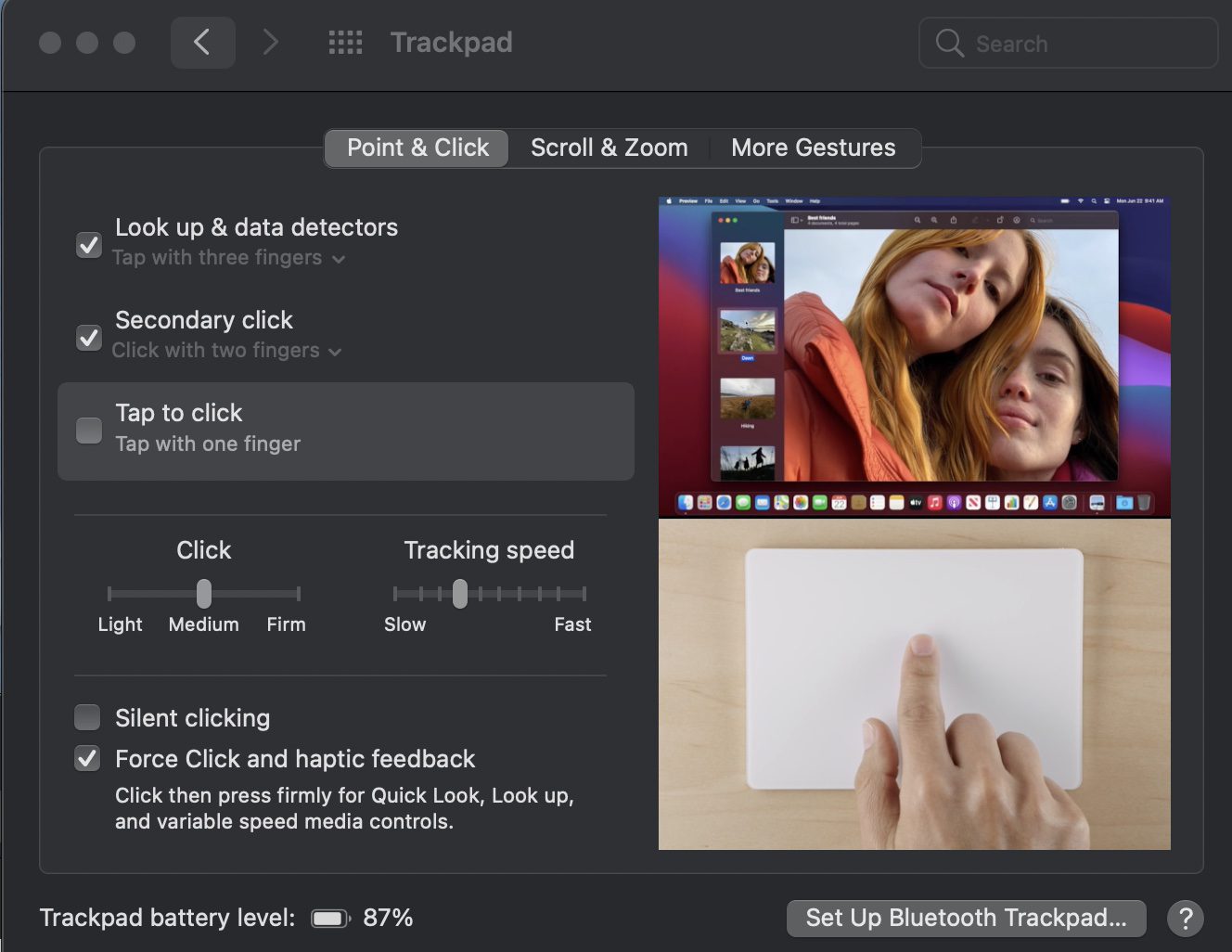The width and height of the screenshot is (1232, 952).
Task: Turn on Silent clicking
Action: tap(87, 717)
